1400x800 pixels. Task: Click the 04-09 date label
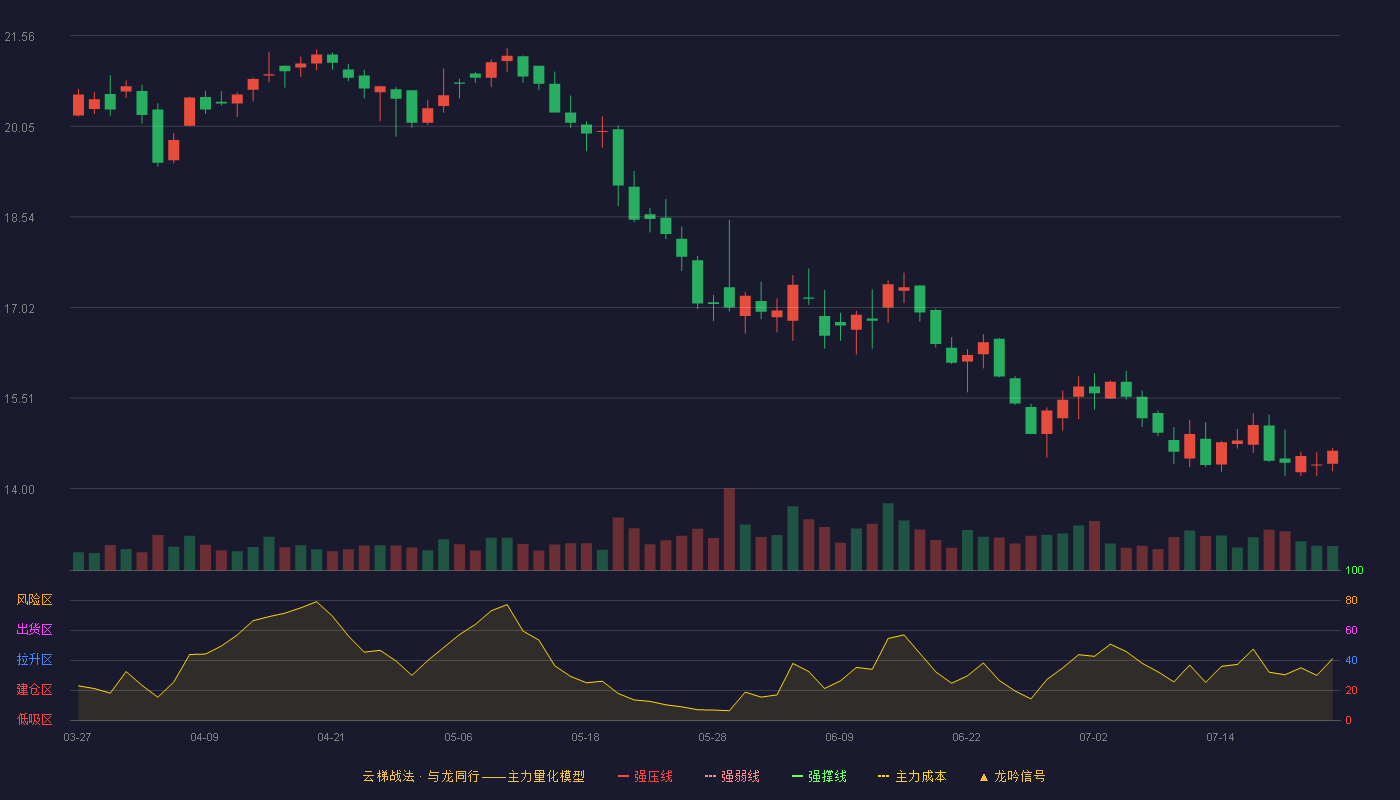click(204, 737)
